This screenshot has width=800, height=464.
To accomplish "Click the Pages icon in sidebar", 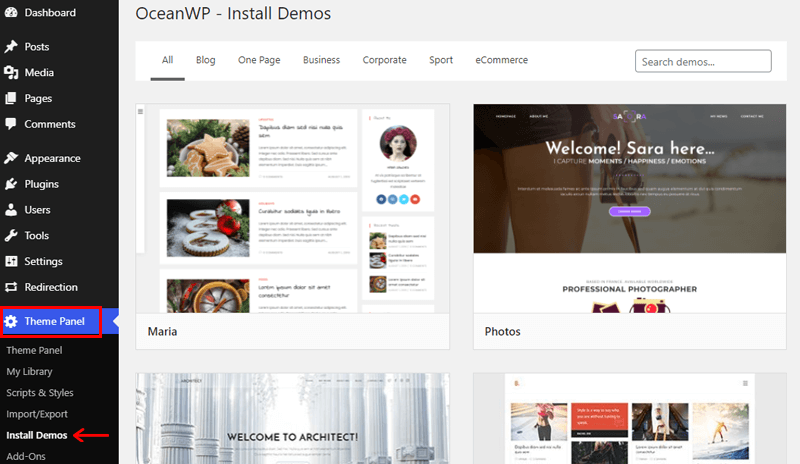I will pyautogui.click(x=11, y=98).
